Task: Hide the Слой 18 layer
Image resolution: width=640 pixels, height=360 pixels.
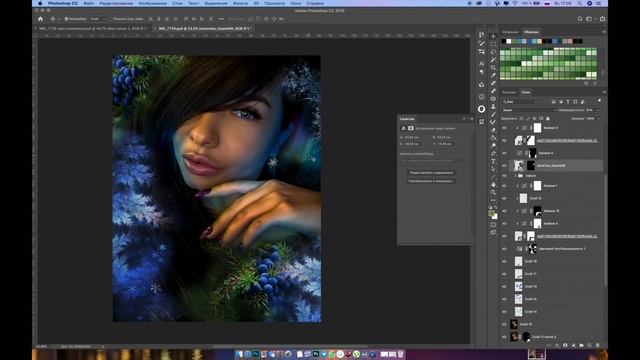Action: pyautogui.click(x=504, y=261)
